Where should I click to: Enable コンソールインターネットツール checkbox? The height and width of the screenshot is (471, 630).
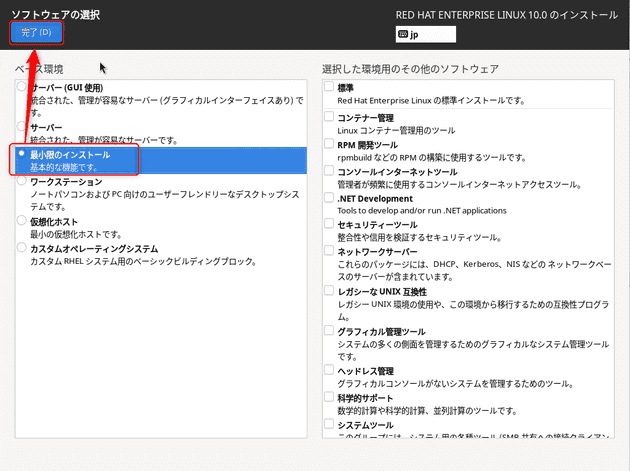(329, 170)
